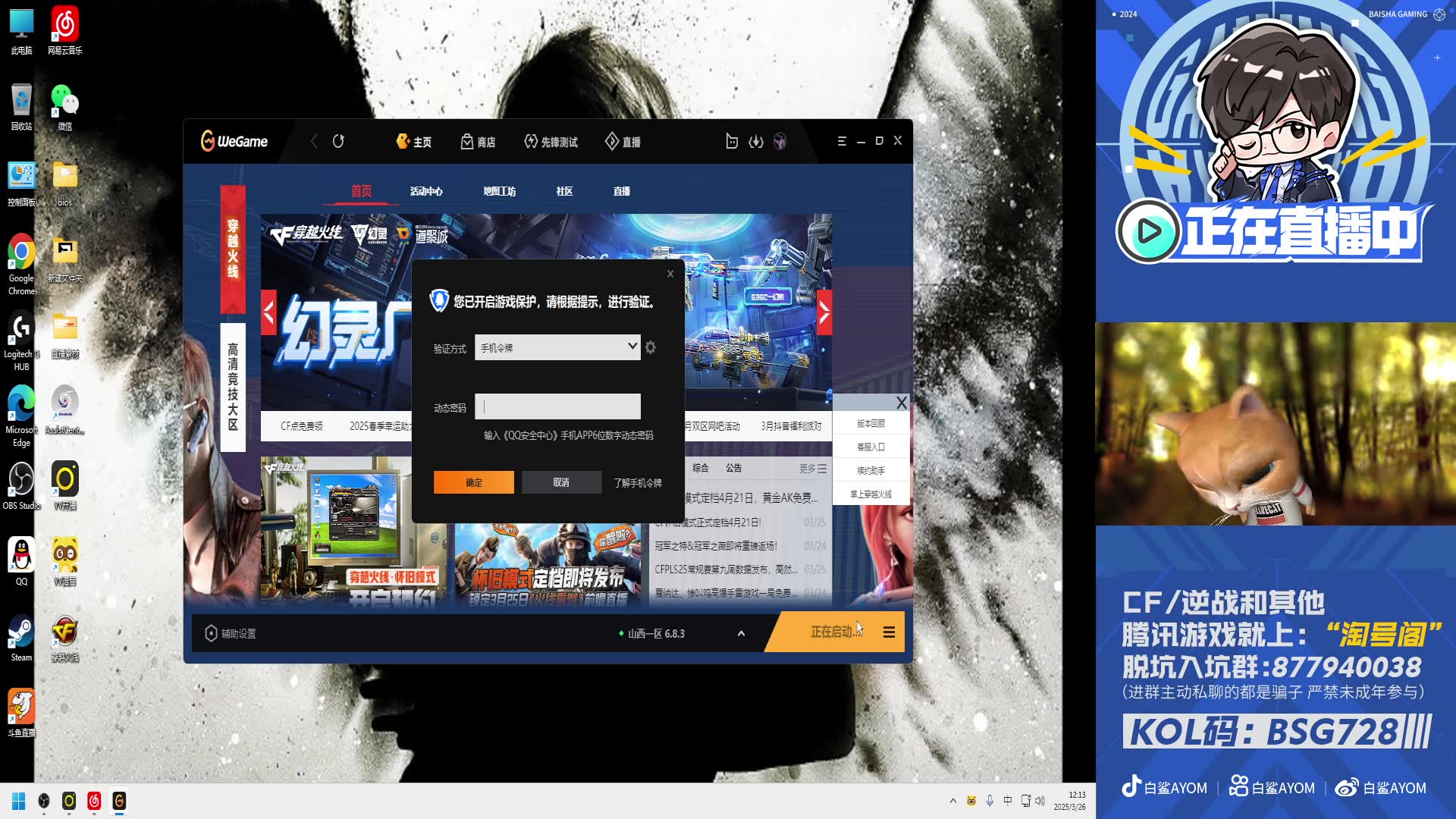This screenshot has width=1456, height=819.
Task: Open the WeGame main menu icon
Action: point(842,141)
